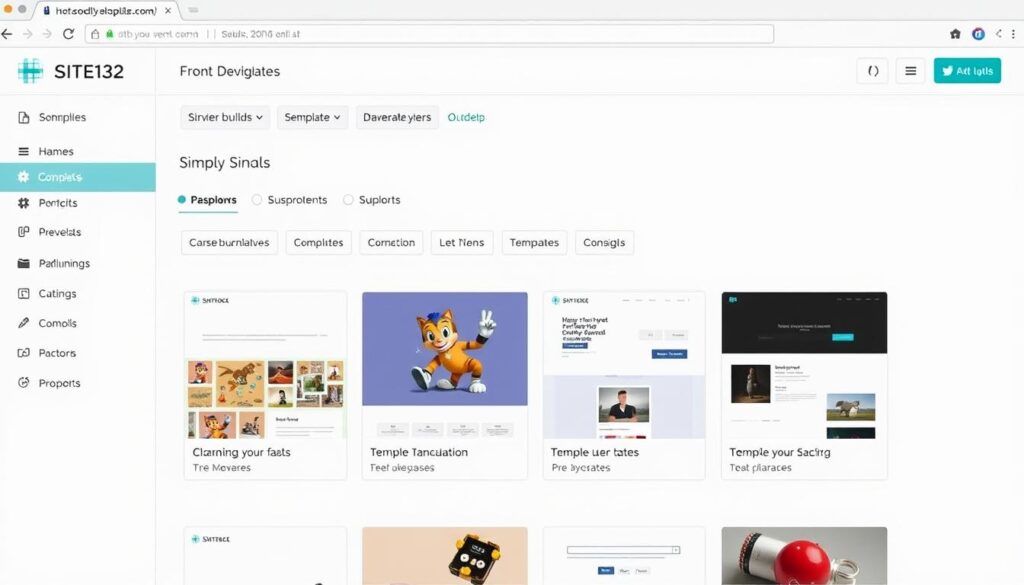Image resolution: width=1024 pixels, height=585 pixels.
Task: Filter by Complites tag
Action: (x=318, y=242)
